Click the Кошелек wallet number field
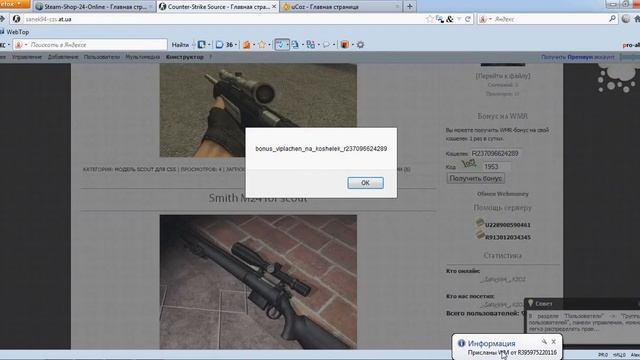Viewport: 640px width, 360px height. (495, 153)
